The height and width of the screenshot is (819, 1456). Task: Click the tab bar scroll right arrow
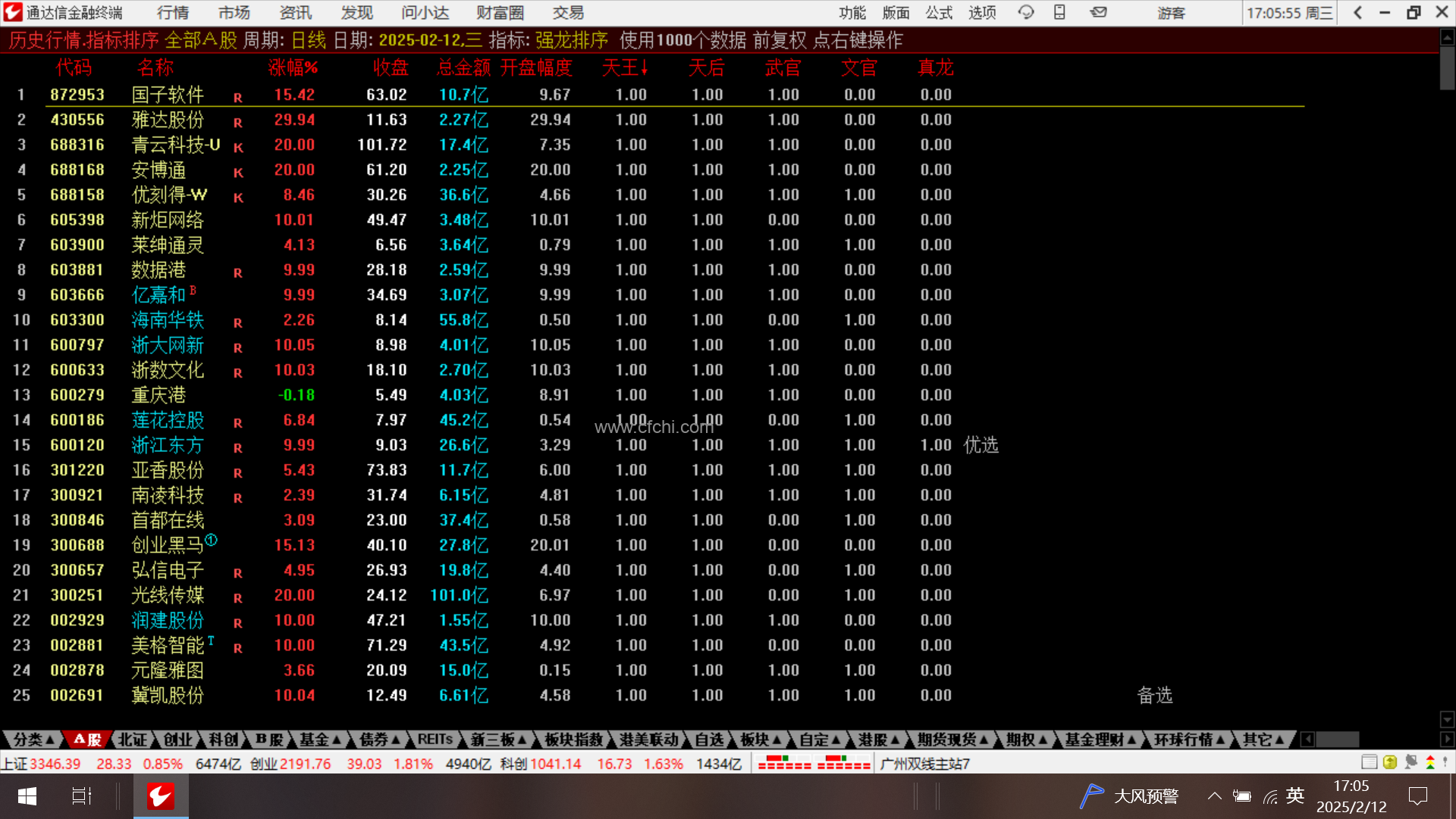pyautogui.click(x=1447, y=739)
